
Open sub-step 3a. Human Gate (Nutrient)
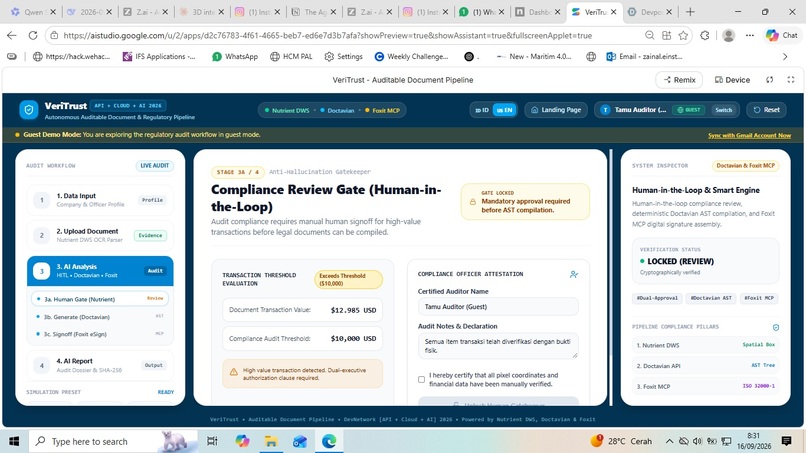point(100,299)
